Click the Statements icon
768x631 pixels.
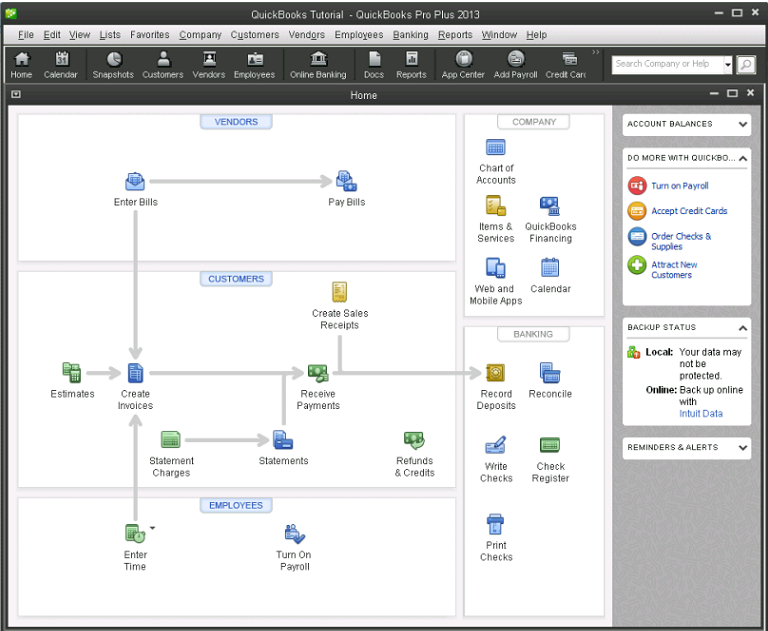point(283,439)
